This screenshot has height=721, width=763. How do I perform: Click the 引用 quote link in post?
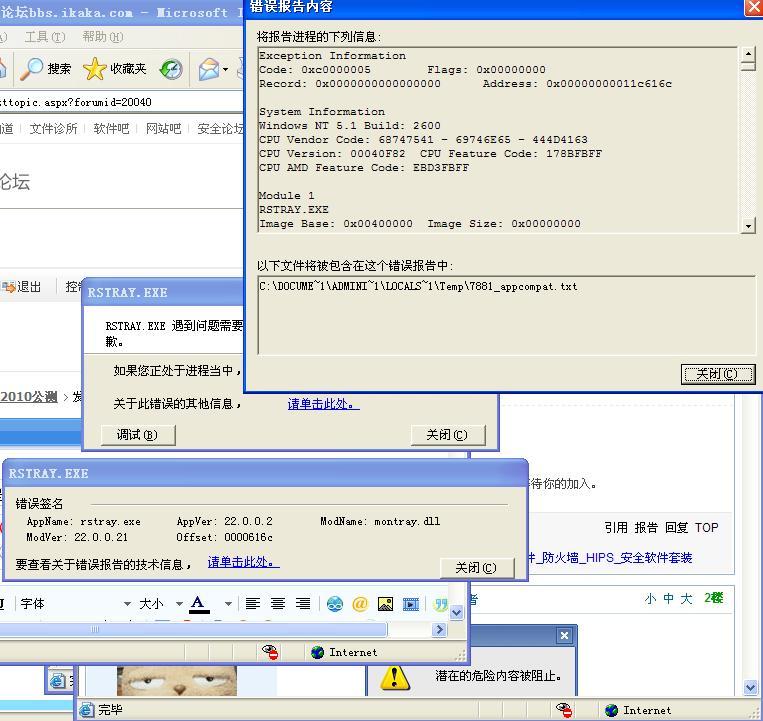(616, 528)
